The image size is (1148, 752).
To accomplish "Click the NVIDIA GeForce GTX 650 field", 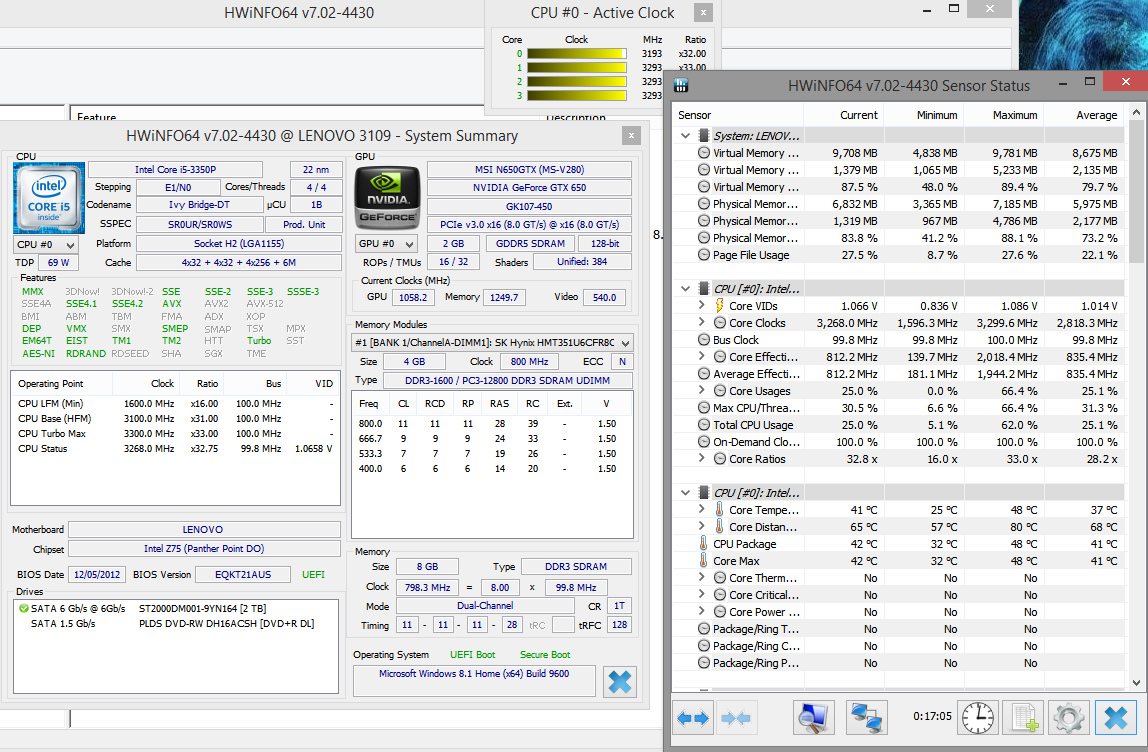I will click(529, 187).
